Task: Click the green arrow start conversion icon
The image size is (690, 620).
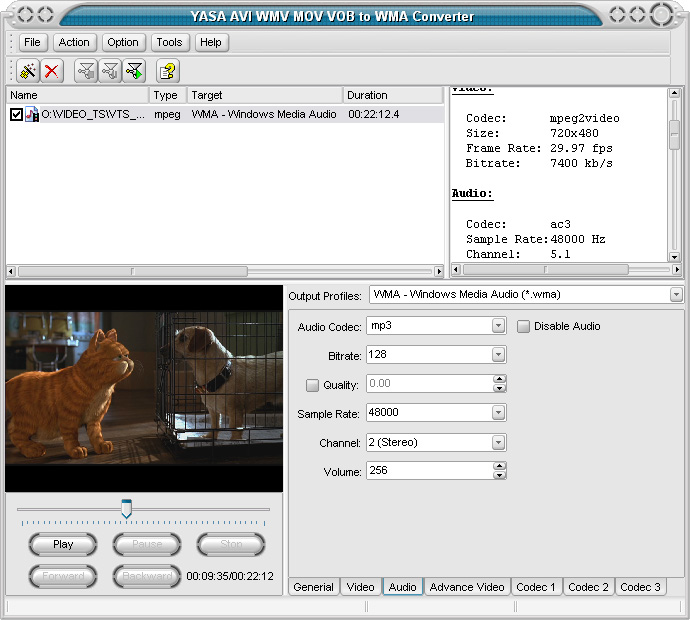Action: [x=134, y=70]
